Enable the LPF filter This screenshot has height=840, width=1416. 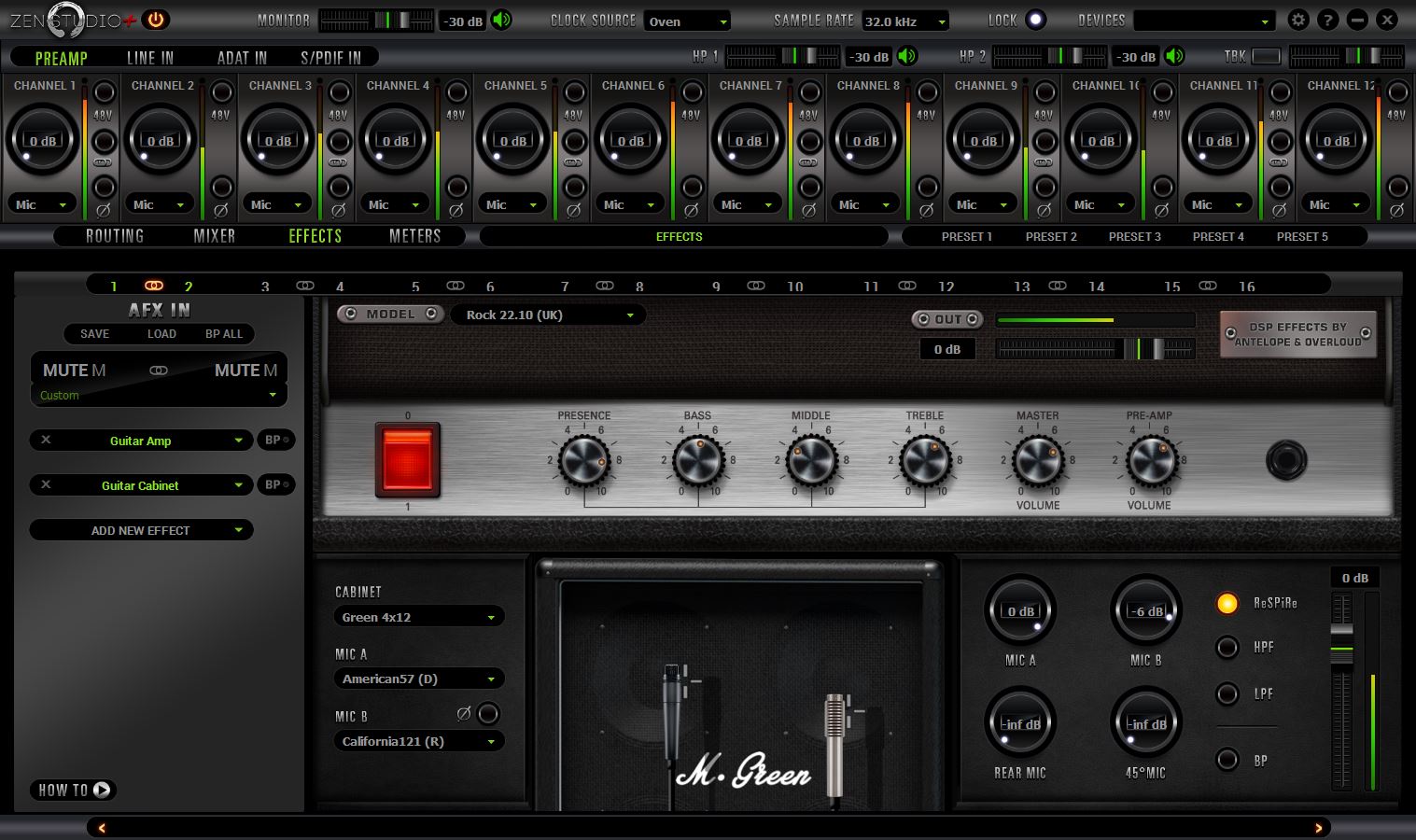tap(1227, 693)
